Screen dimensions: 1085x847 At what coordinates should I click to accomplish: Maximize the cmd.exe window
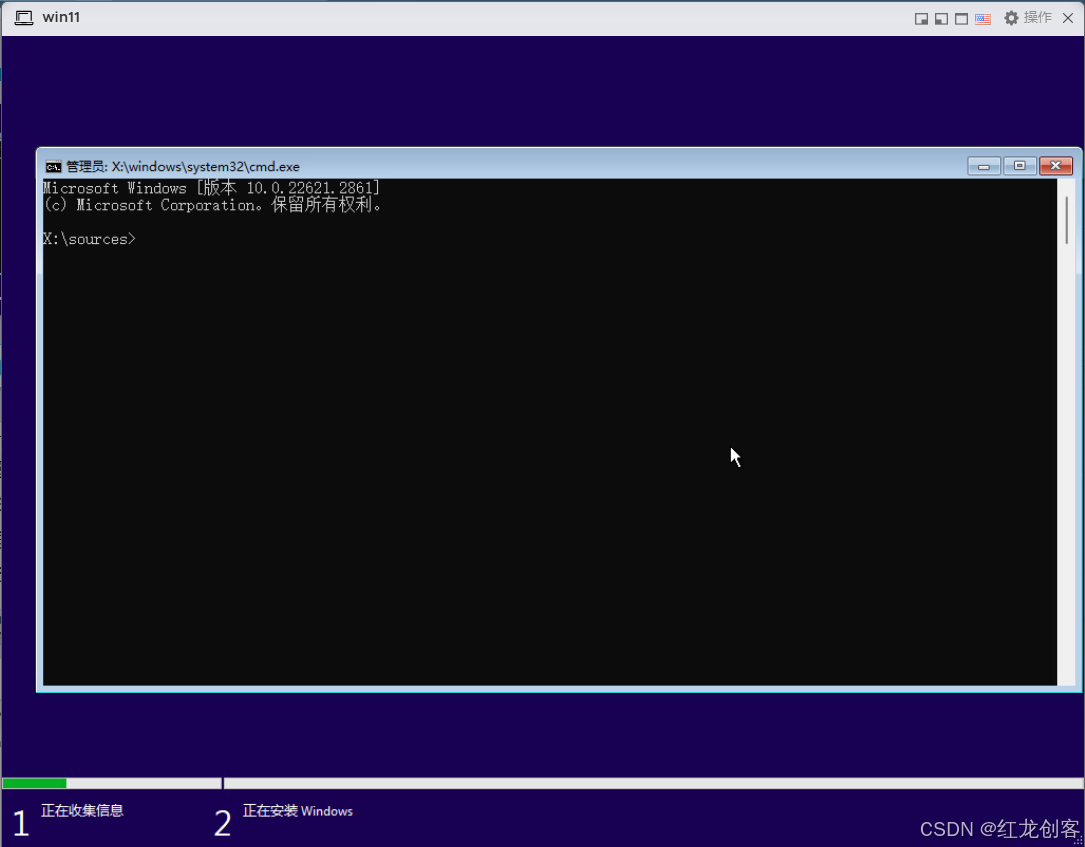(x=1019, y=166)
